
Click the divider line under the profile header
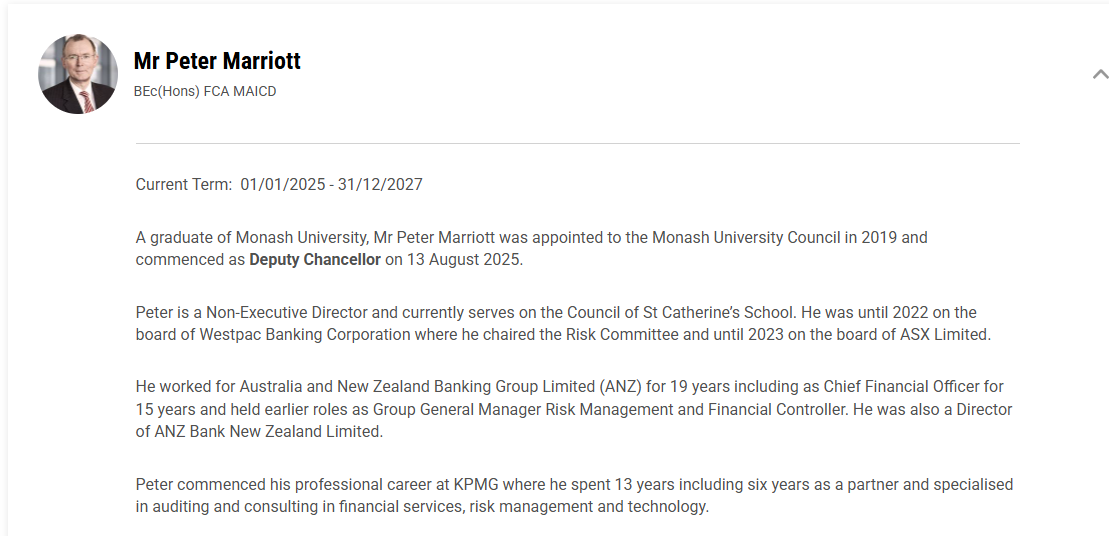pyautogui.click(x=578, y=144)
